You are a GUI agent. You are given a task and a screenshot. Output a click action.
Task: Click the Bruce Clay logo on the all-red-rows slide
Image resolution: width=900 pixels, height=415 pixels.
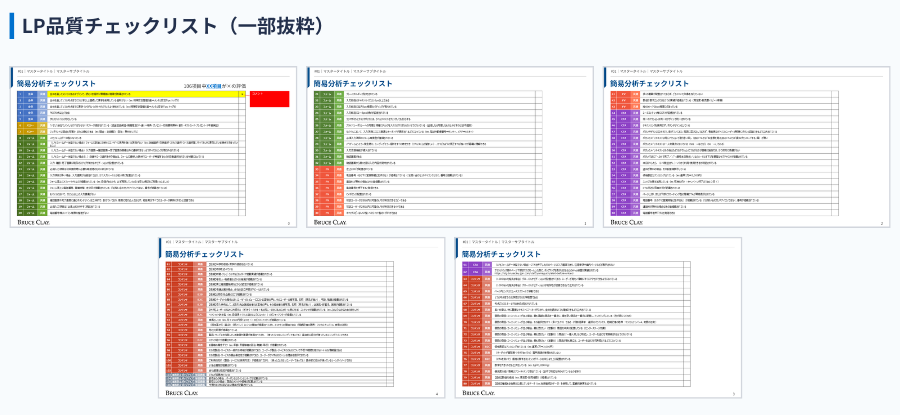181,393
